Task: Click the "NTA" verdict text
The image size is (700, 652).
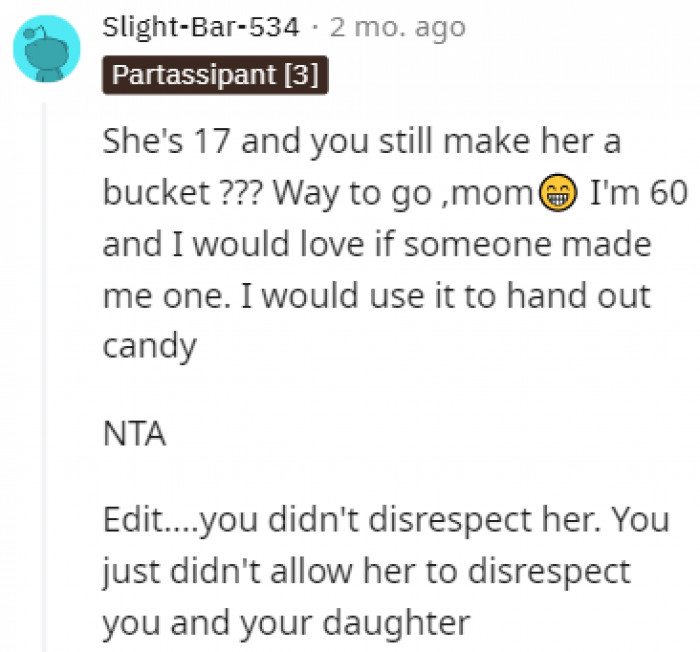Action: pyautogui.click(x=133, y=435)
